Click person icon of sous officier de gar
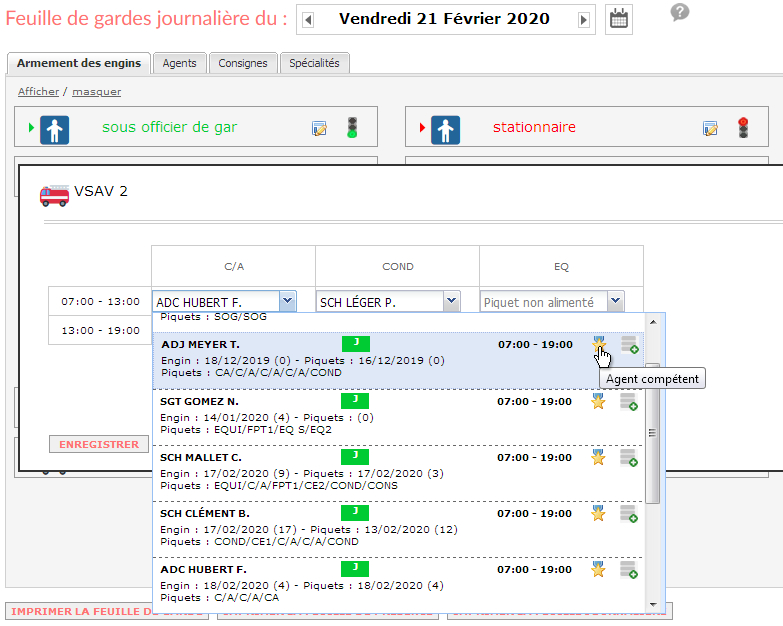The width and height of the screenshot is (783, 626). tap(54, 130)
